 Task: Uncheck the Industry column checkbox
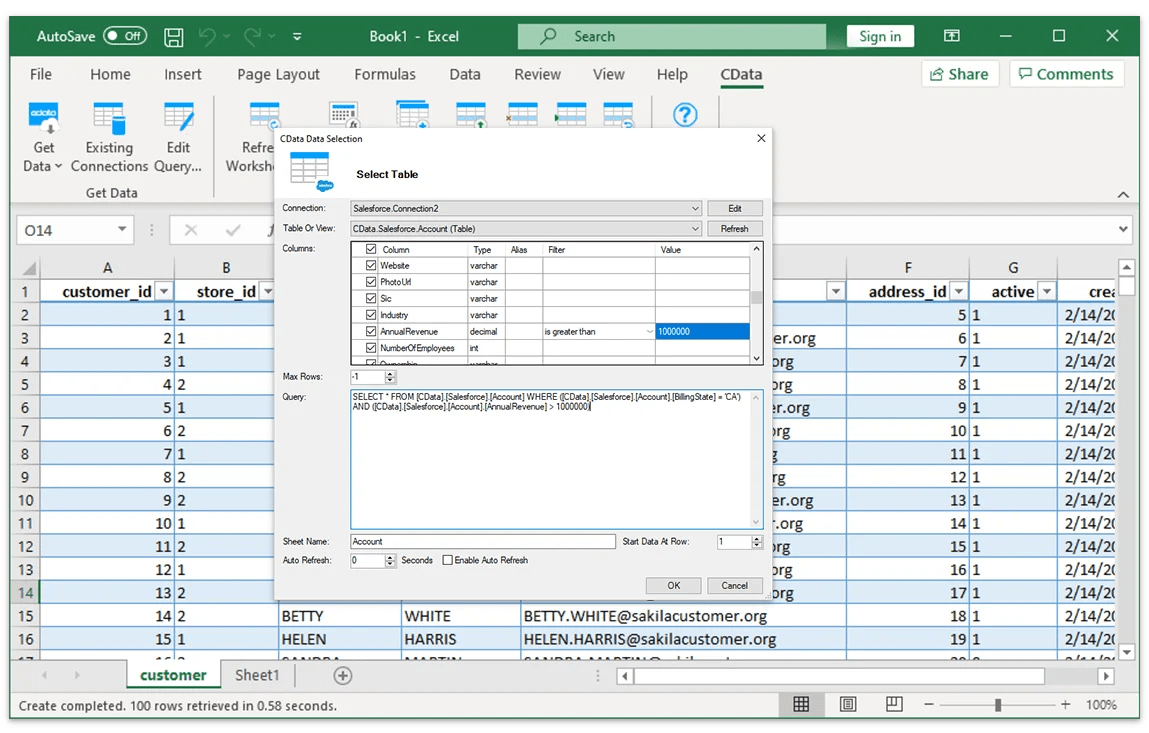[371, 314]
